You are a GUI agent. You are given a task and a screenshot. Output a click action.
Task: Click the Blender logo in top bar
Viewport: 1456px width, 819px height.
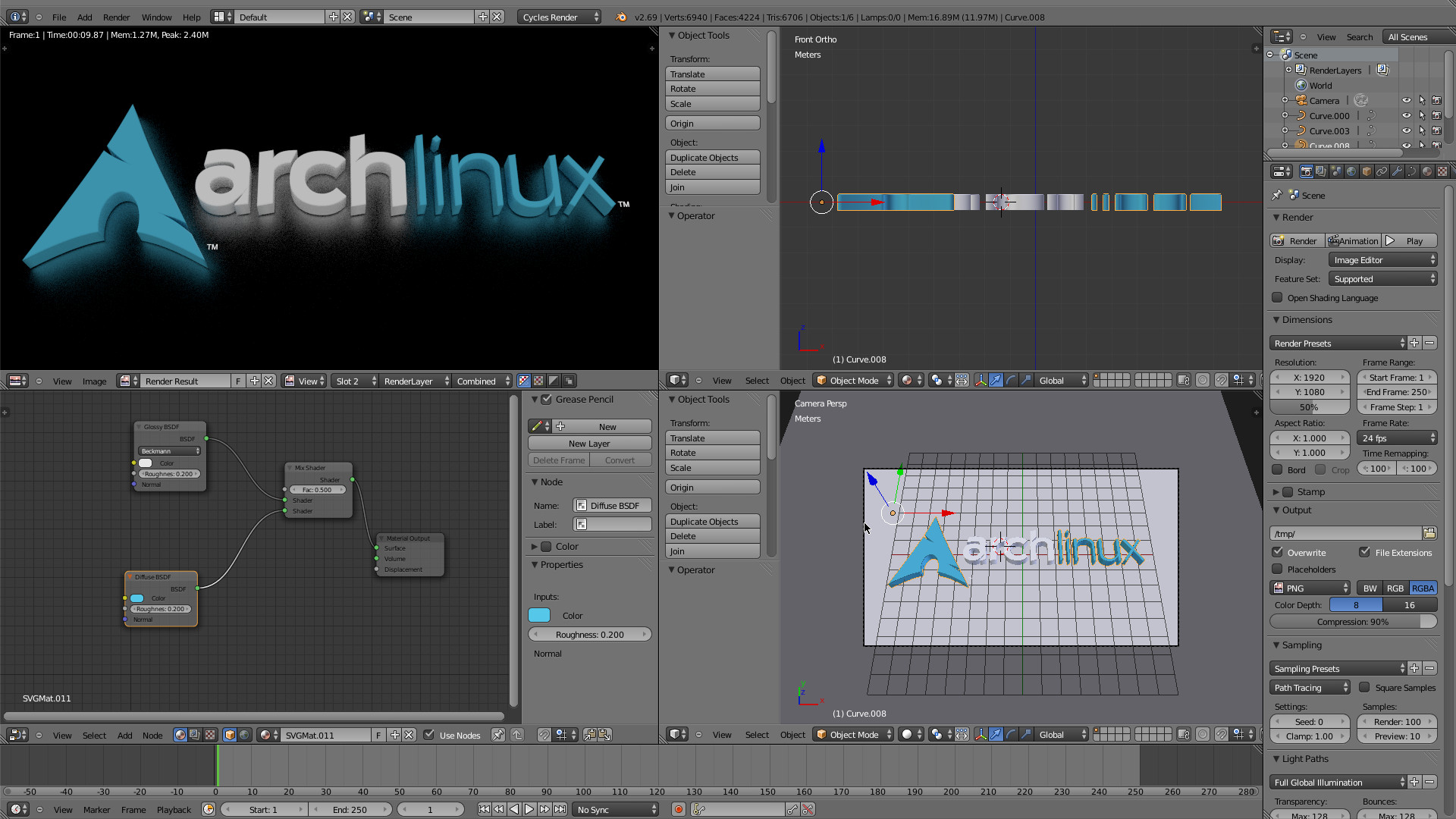point(621,17)
